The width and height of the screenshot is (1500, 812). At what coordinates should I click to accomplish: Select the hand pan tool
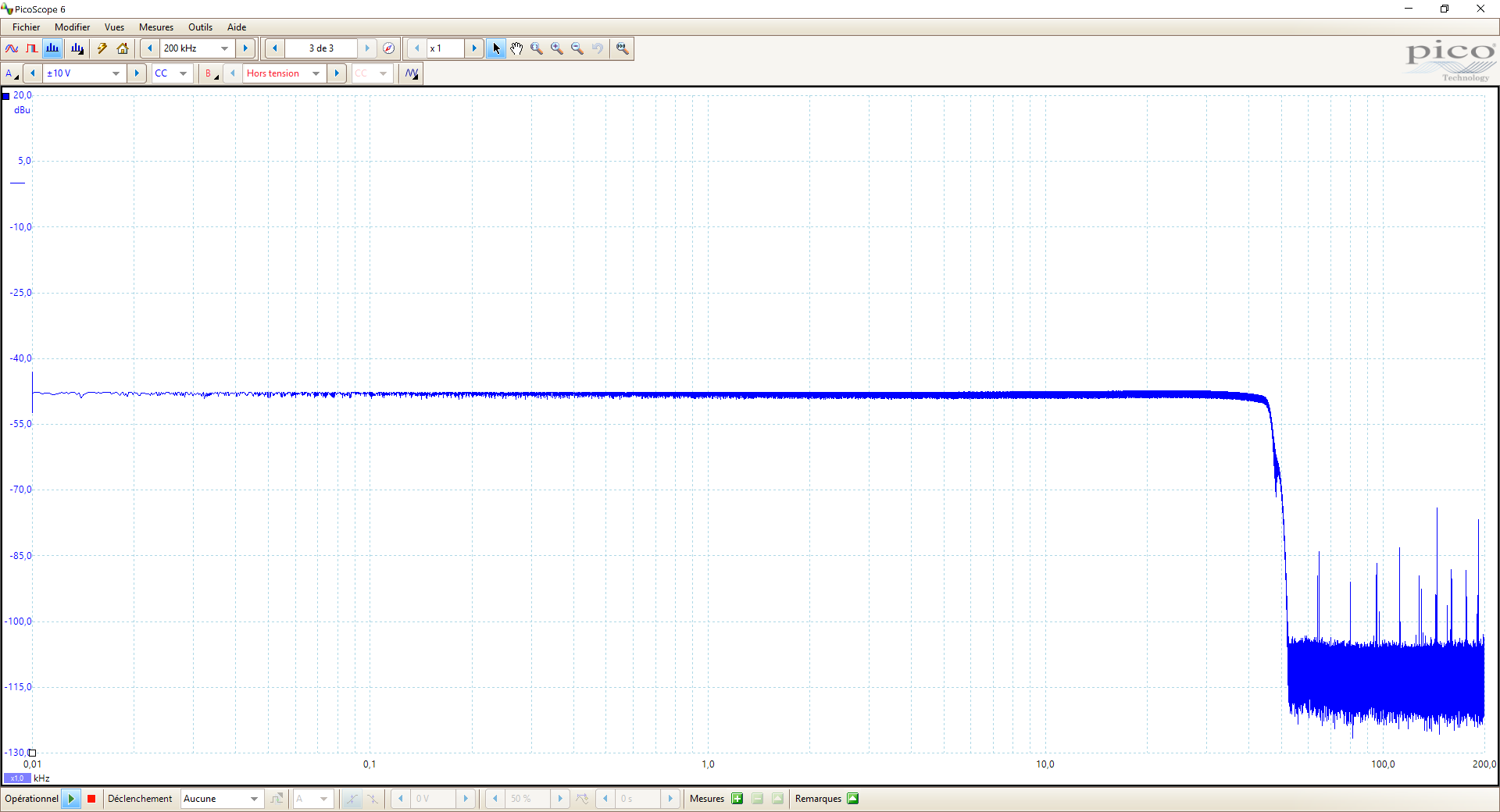pyautogui.click(x=516, y=48)
